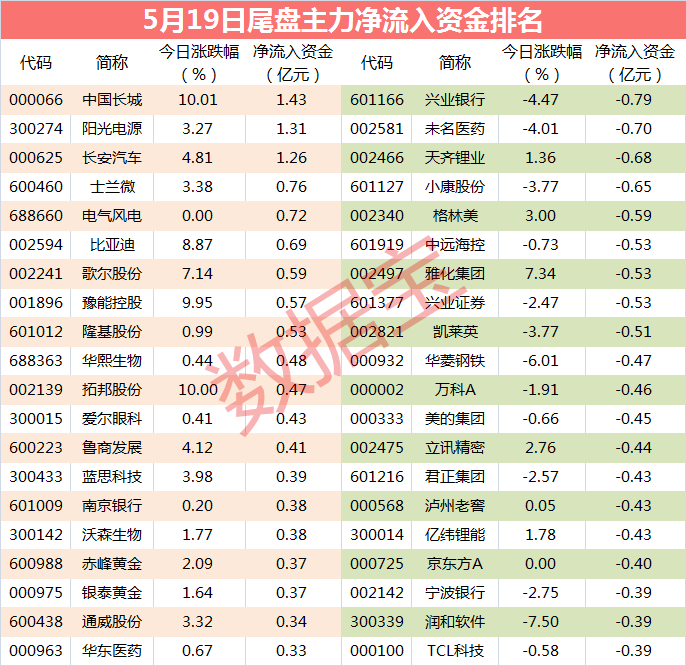Click stock name 润和软件

[455, 622]
